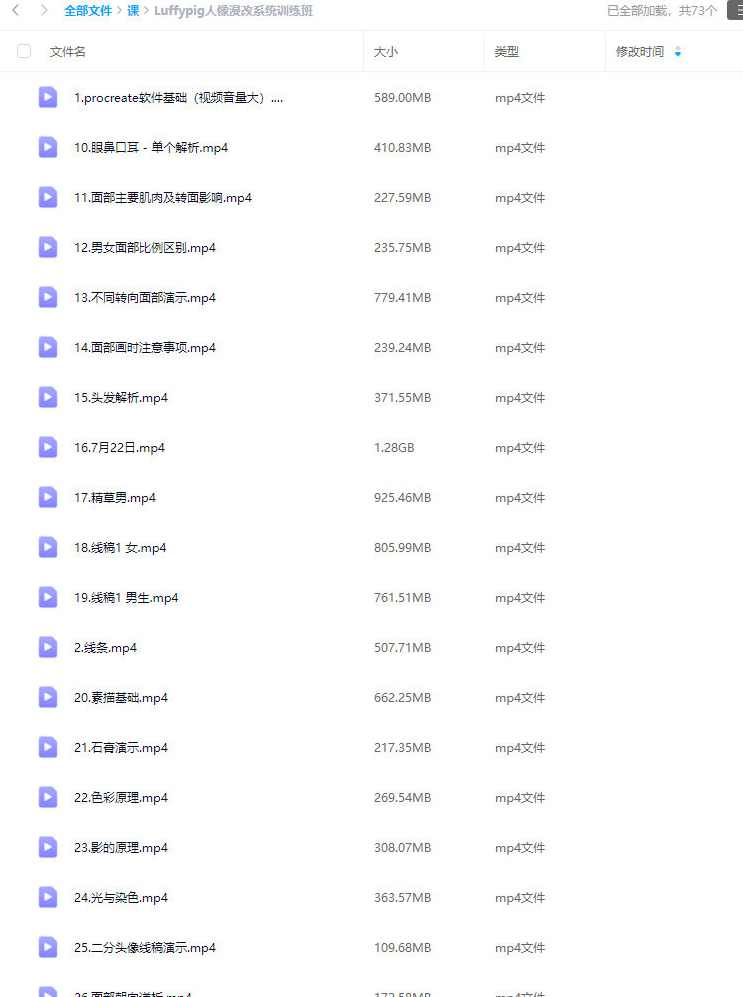
Task: Open 20.素描基础.mp4 file
Action: tap(121, 698)
